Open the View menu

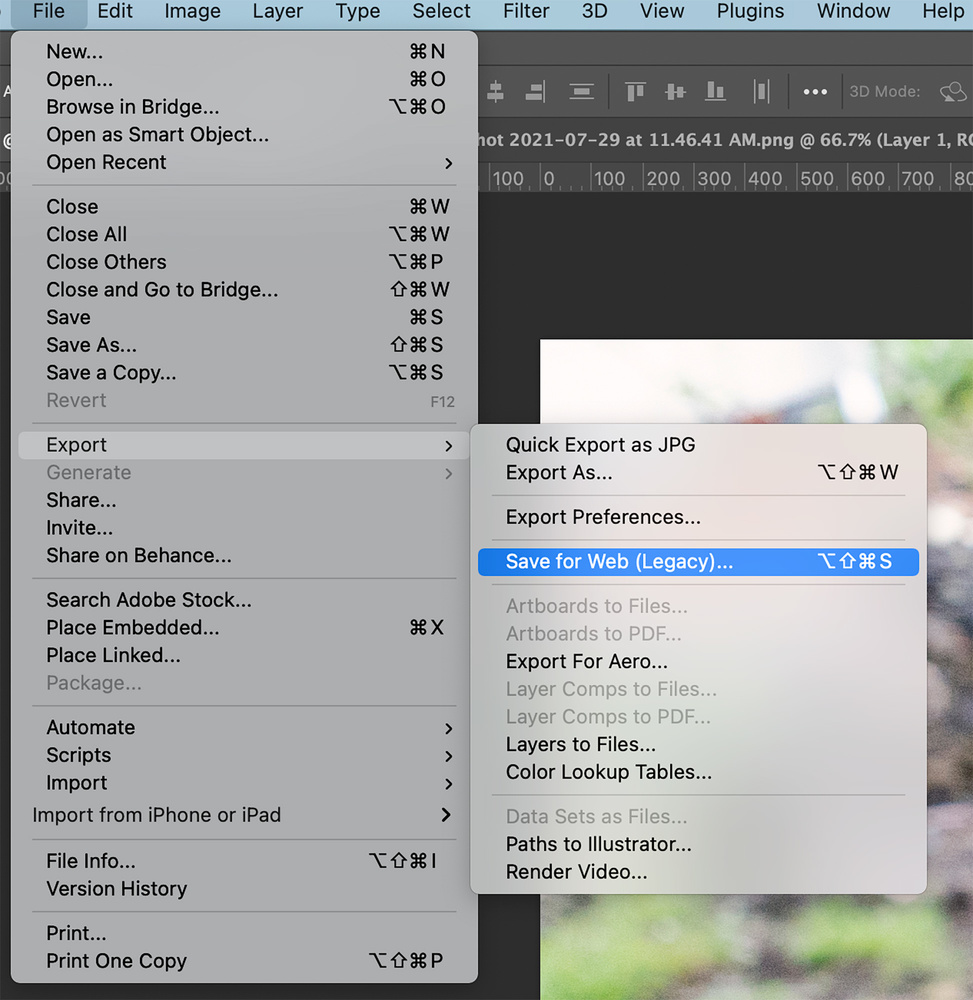pyautogui.click(x=662, y=11)
